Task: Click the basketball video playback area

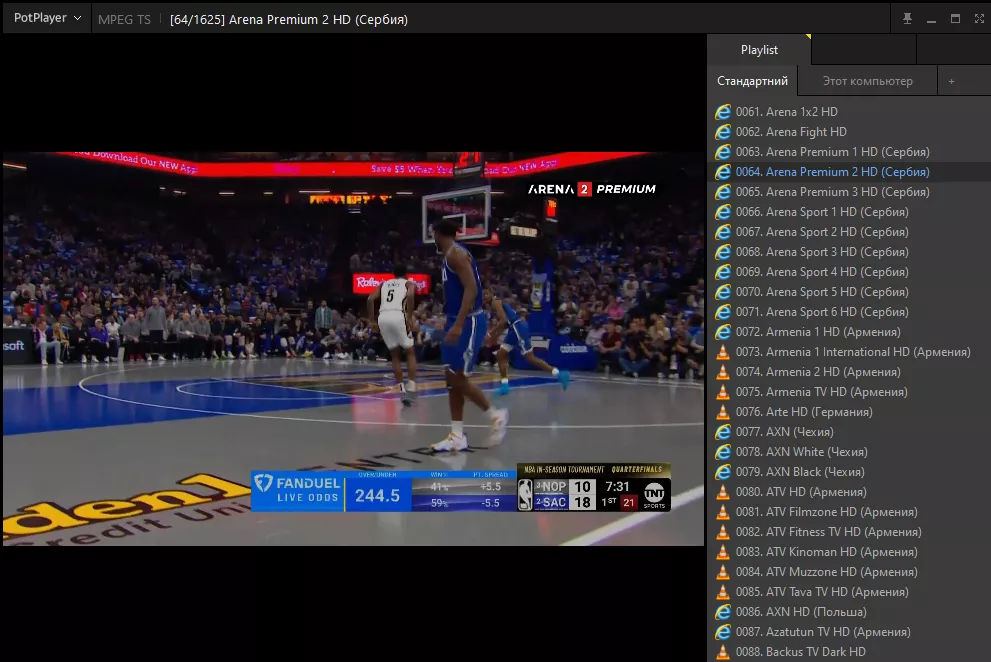Action: click(353, 348)
